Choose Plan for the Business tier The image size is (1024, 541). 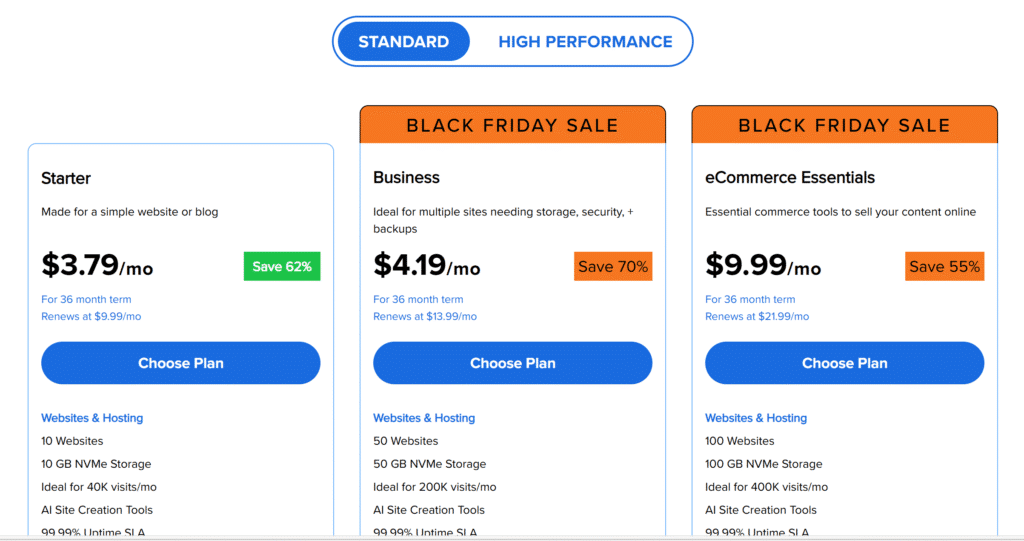512,363
